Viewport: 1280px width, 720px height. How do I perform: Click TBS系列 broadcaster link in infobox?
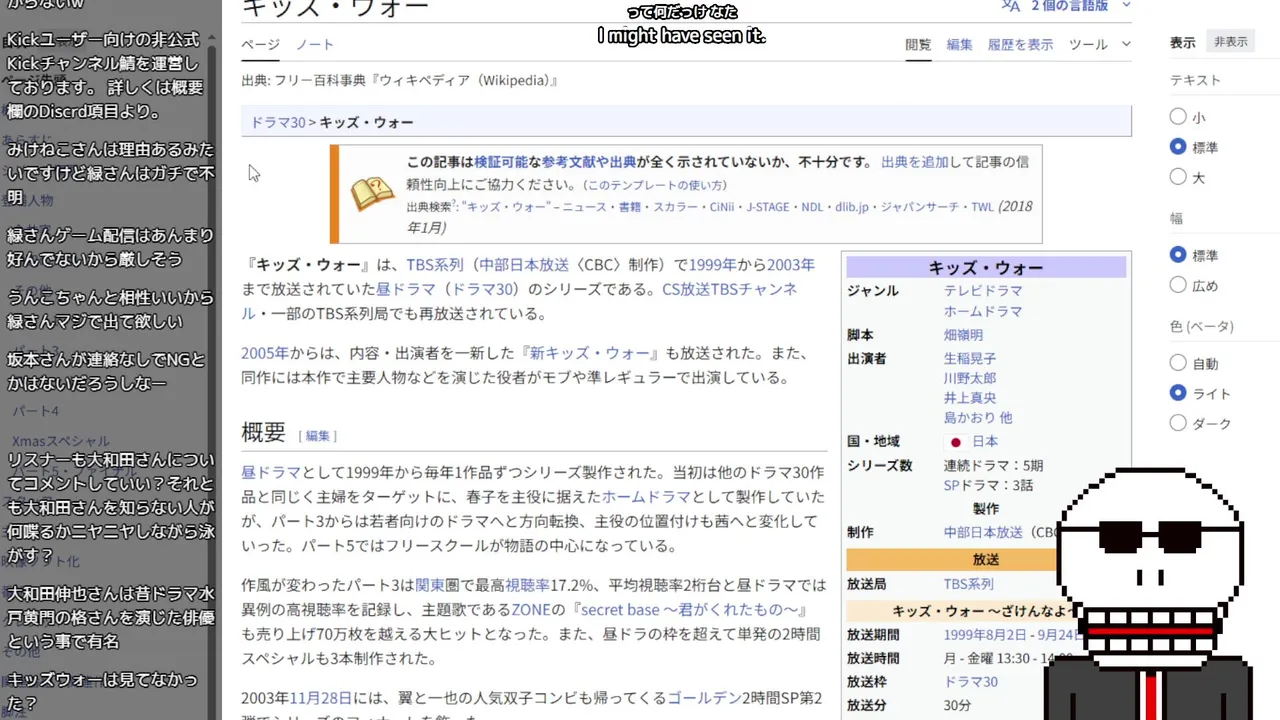(969, 584)
